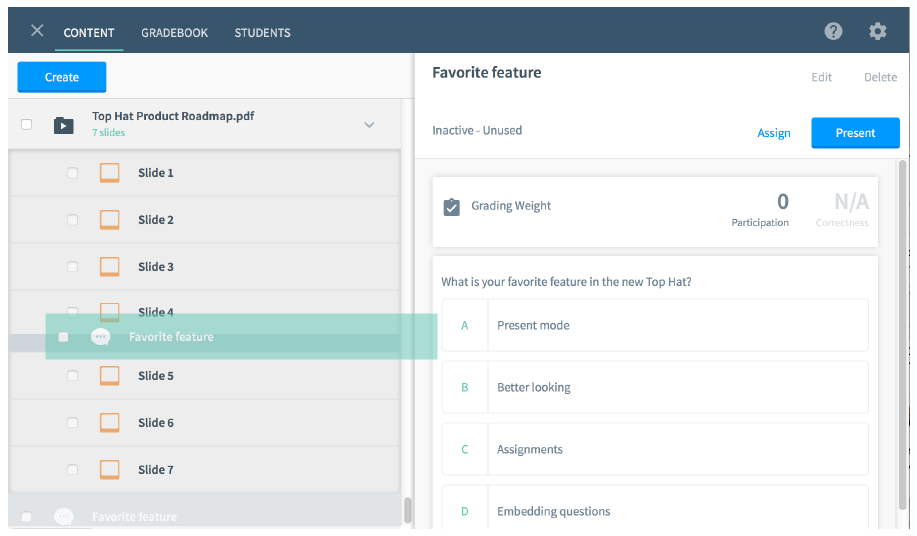The image size is (917, 536).
Task: Collapse the Top Hat Product Roadmap.pdf chevron
Action: click(x=369, y=125)
